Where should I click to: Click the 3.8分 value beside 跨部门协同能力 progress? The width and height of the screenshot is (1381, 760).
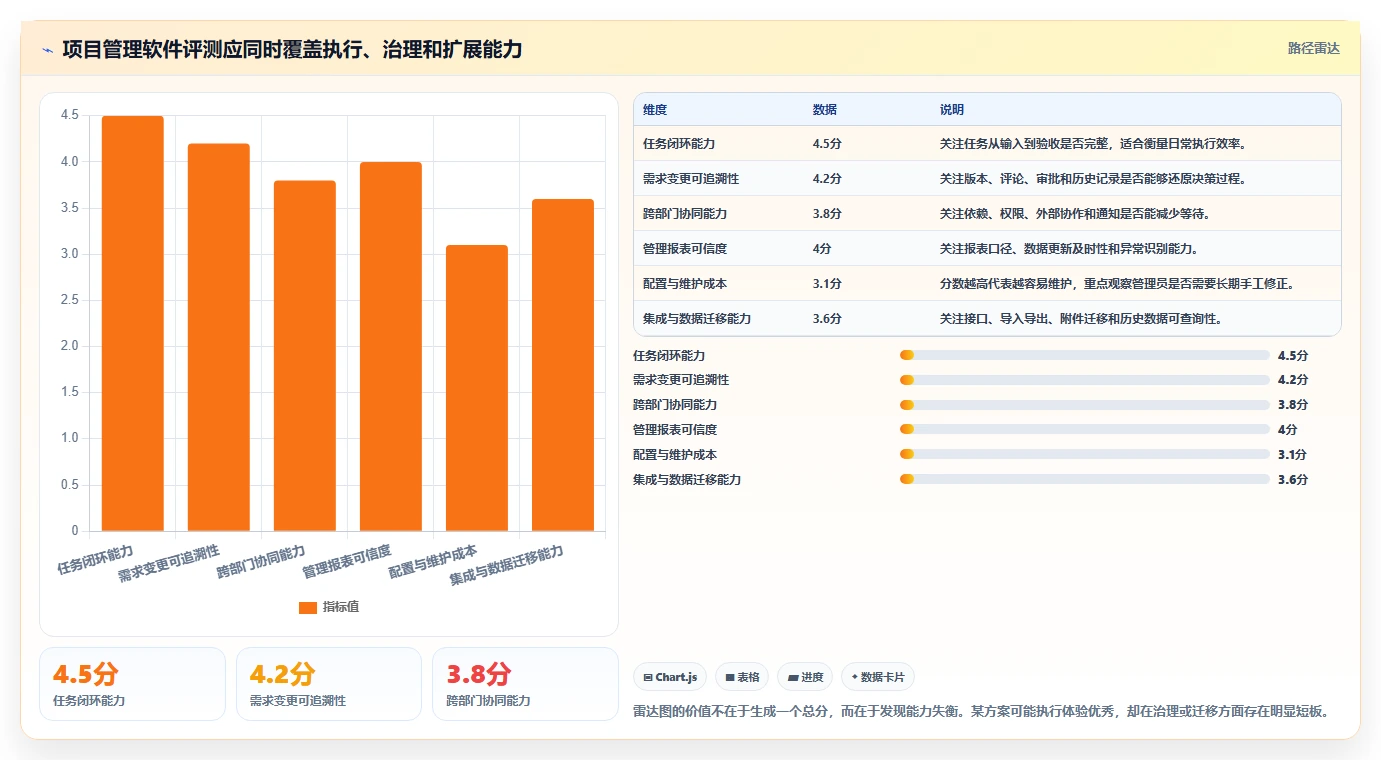[1293, 405]
